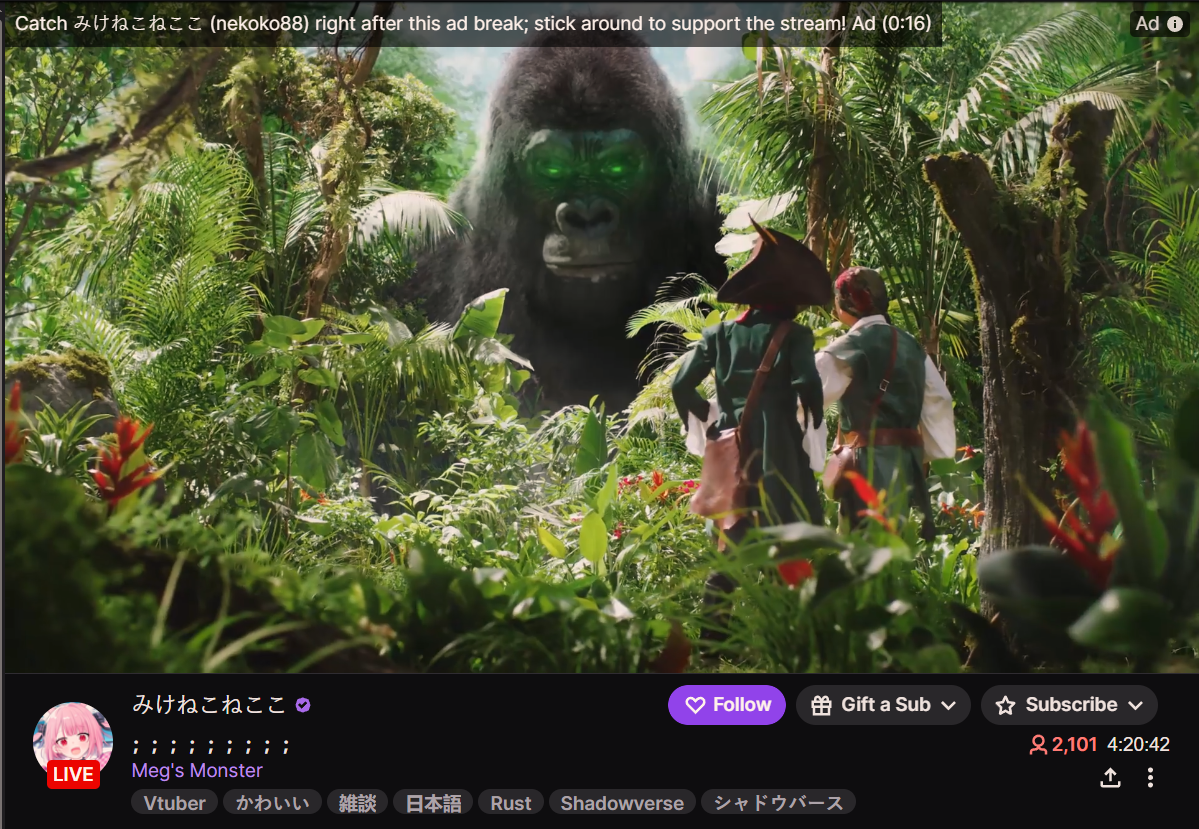Click the Subscribe button
Screen dimensions: 1199x829
pyautogui.click(x=1069, y=705)
